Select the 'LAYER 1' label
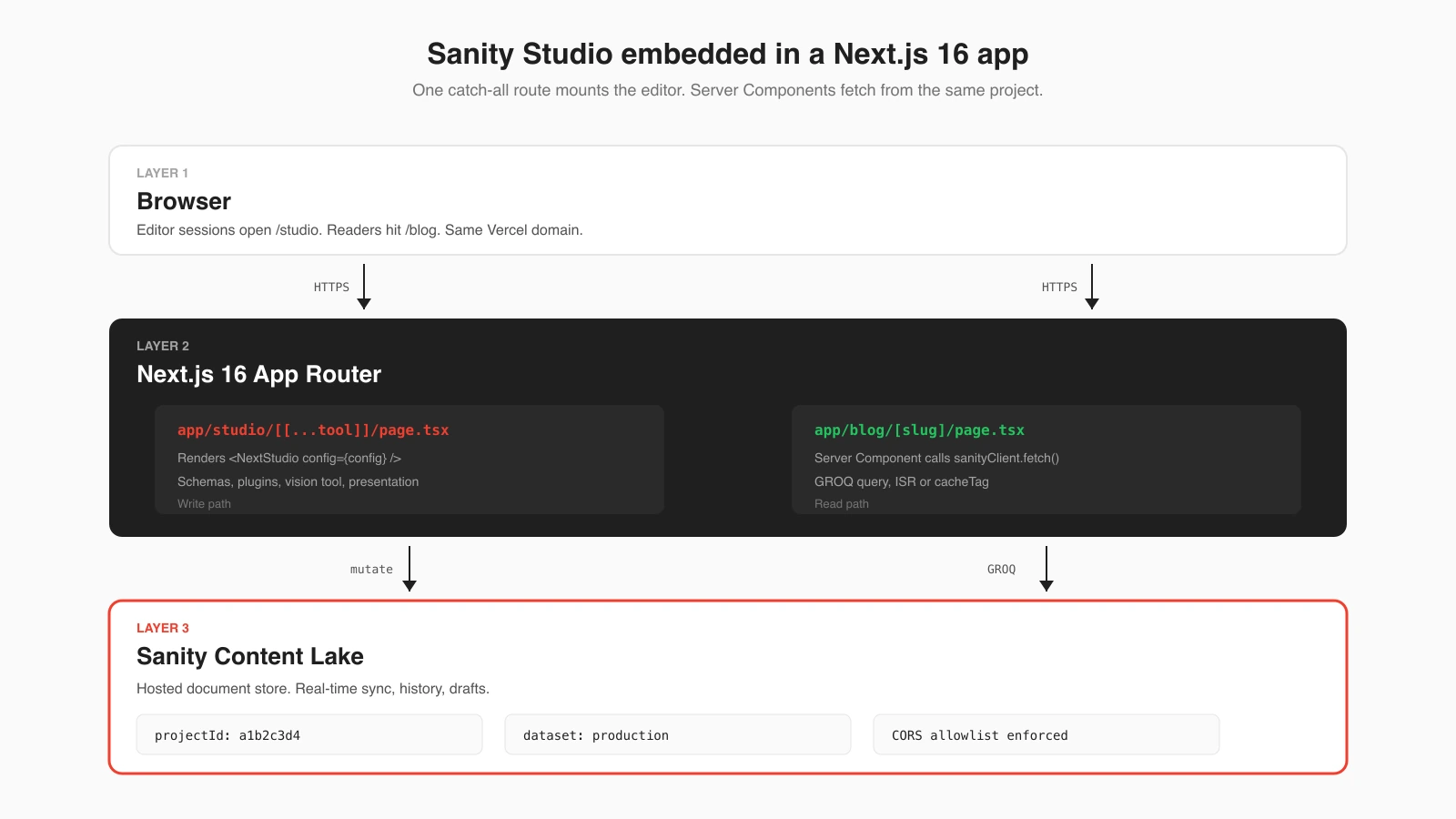 coord(162,173)
